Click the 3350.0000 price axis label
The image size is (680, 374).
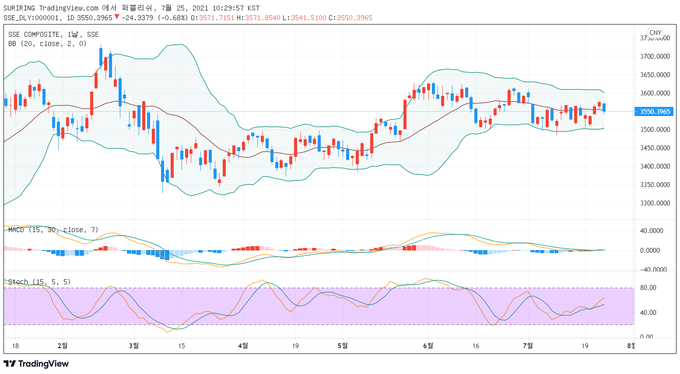(655, 185)
